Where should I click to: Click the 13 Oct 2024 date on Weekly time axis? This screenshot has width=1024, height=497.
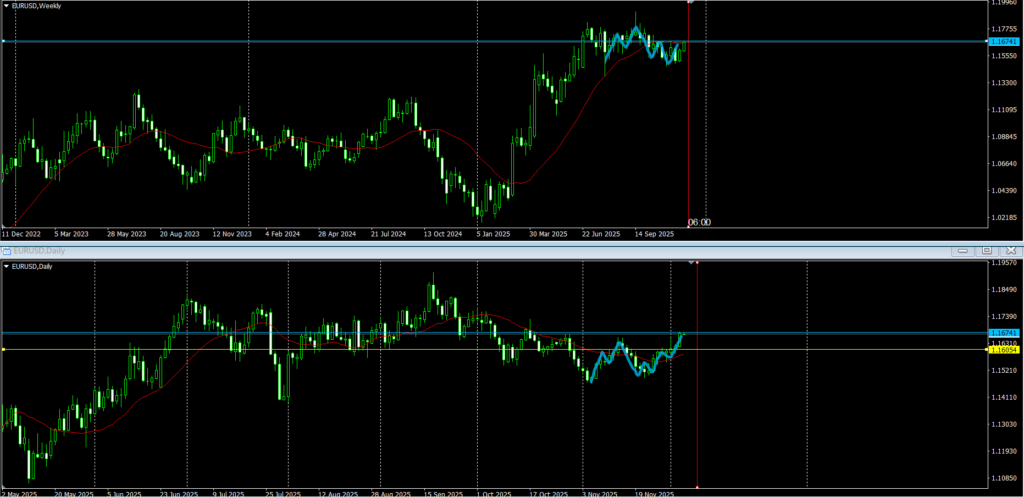coord(442,234)
